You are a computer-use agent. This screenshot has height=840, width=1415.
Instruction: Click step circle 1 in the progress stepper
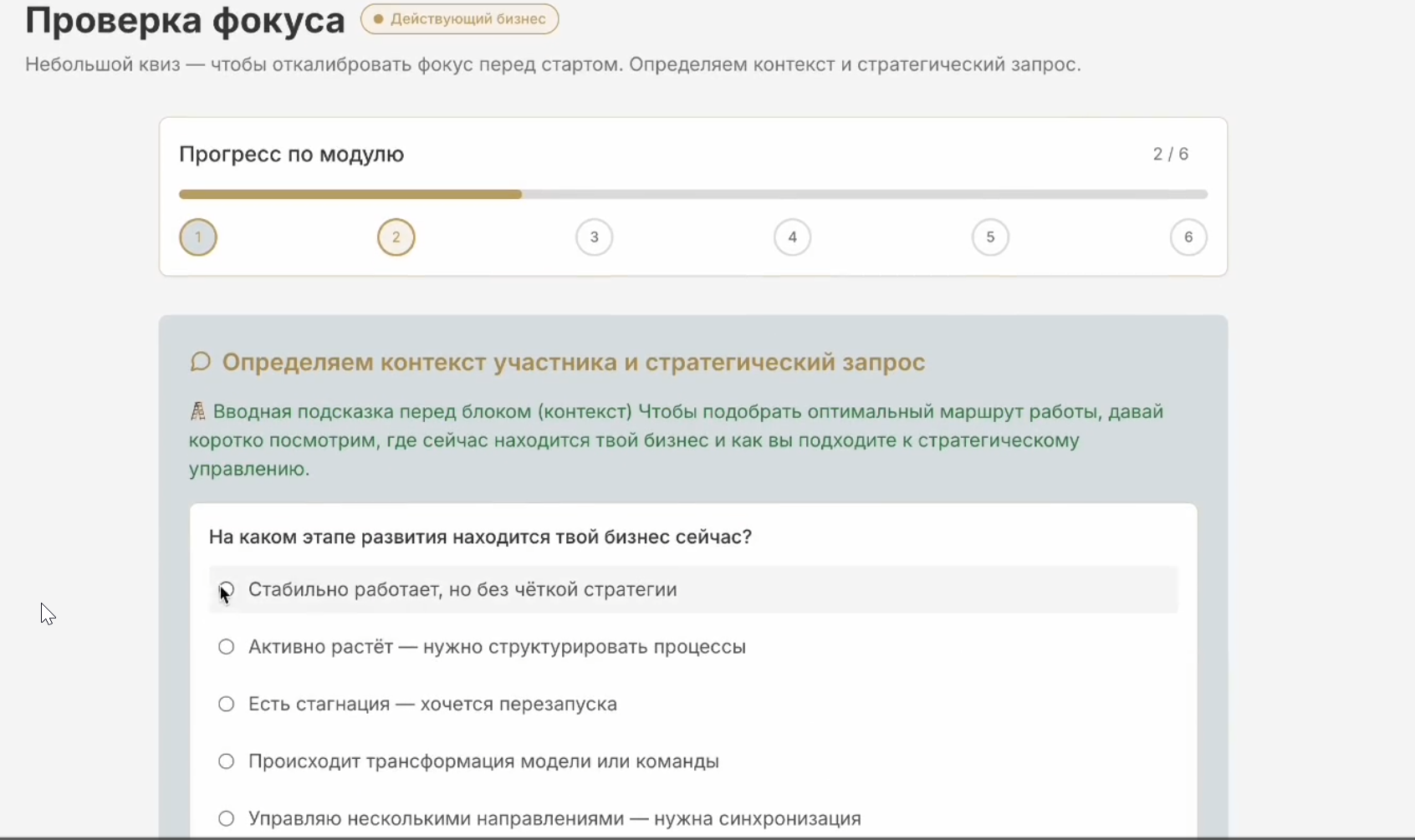click(197, 237)
